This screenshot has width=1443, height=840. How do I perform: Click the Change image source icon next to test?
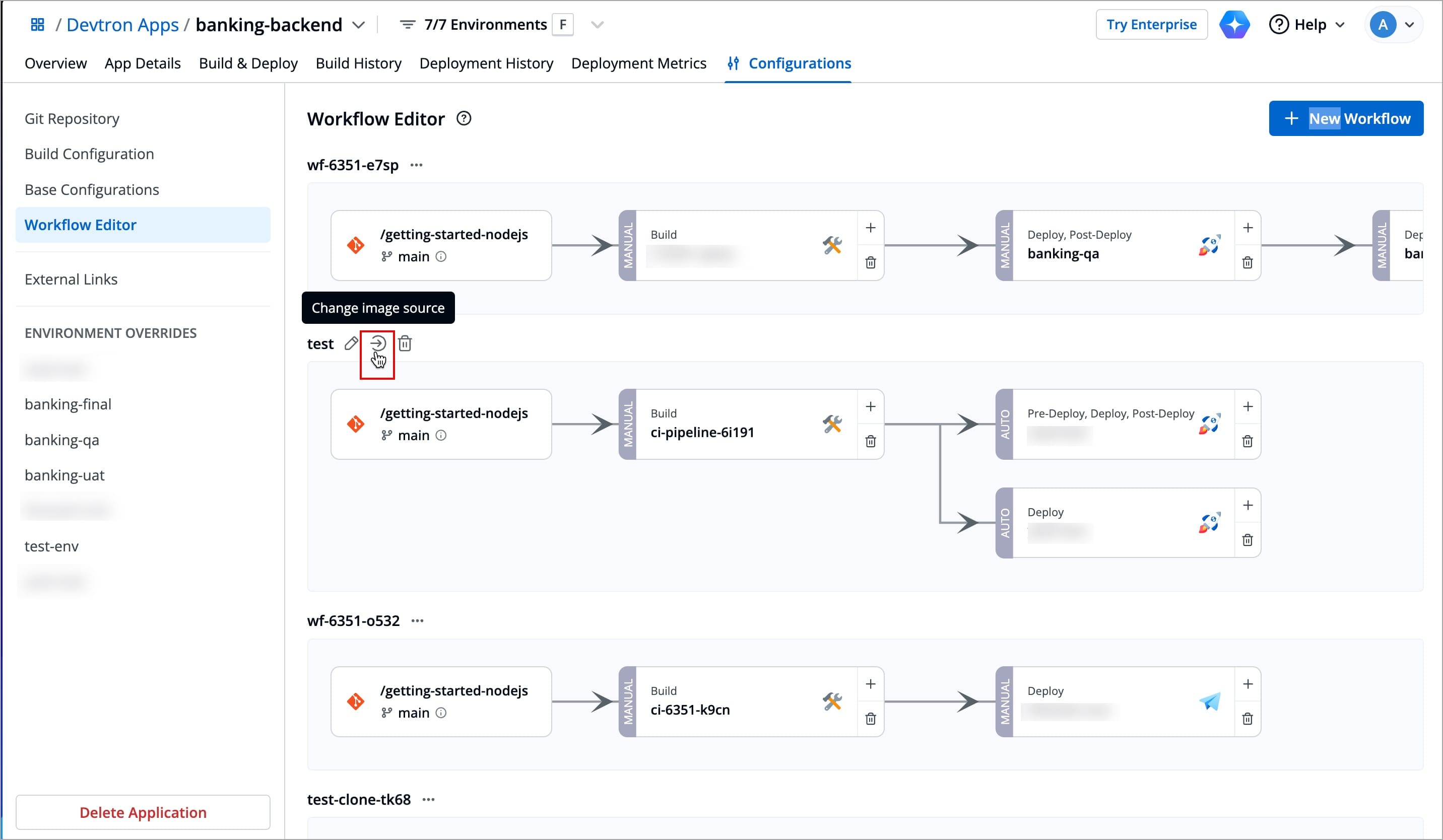[377, 343]
